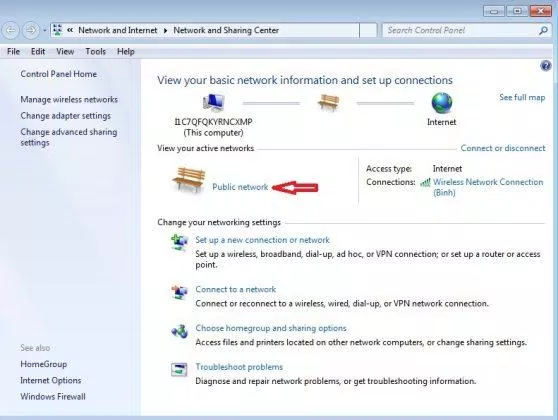Click the Troubleshoot problems icon
The image size is (558, 420).
(x=179, y=369)
